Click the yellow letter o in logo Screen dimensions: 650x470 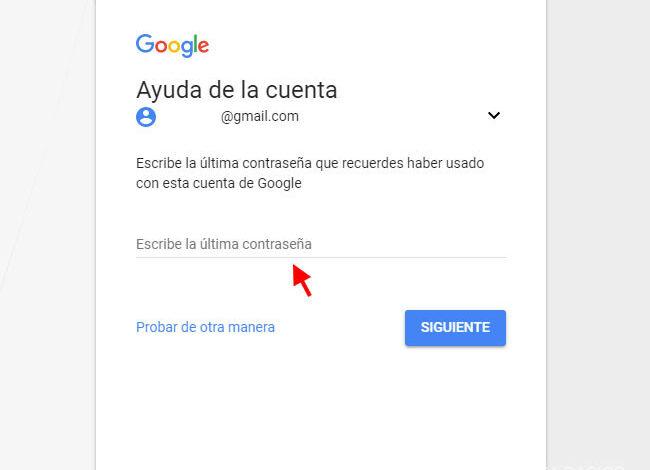(176, 46)
